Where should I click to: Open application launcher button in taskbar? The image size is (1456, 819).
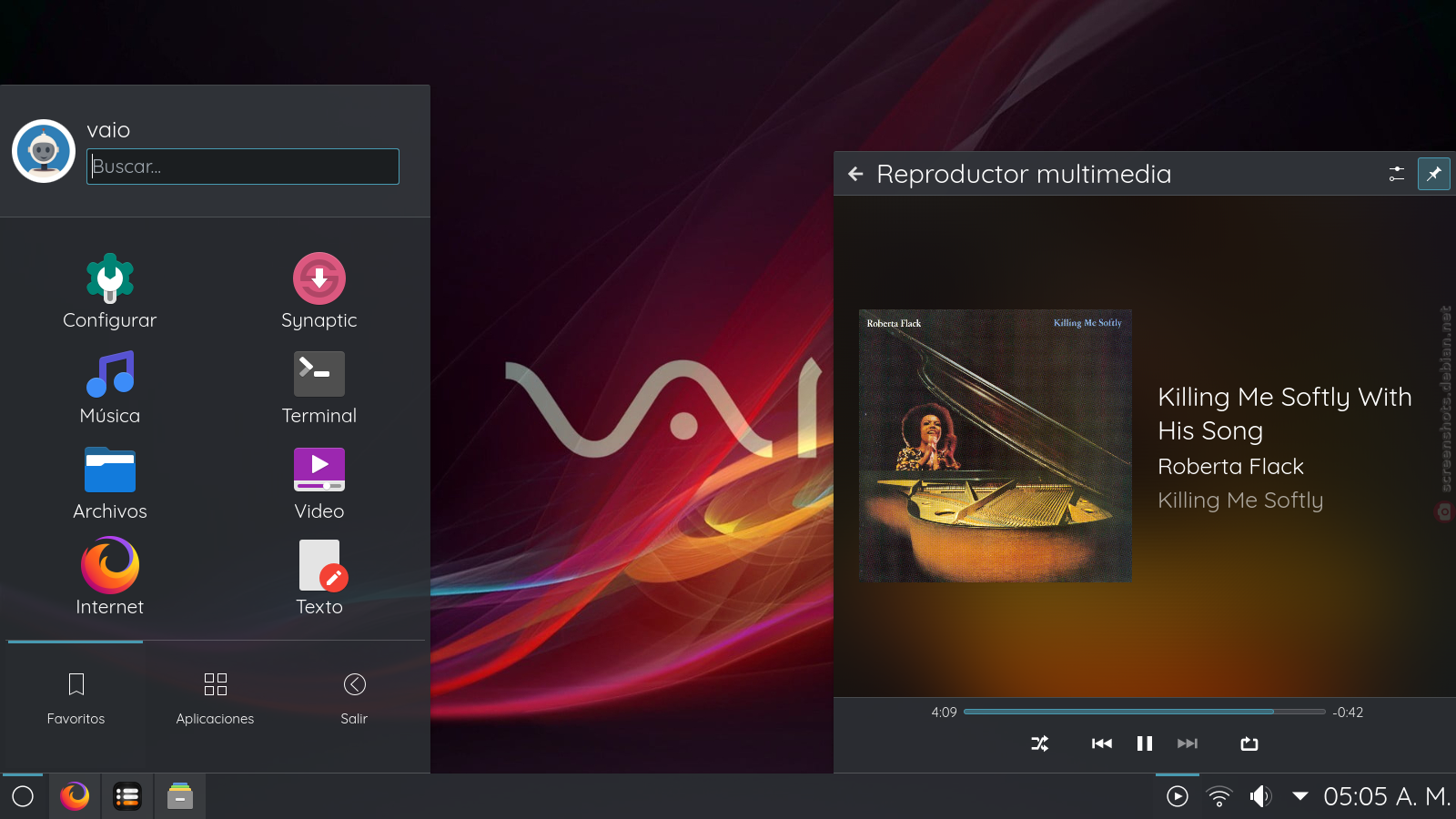click(23, 796)
